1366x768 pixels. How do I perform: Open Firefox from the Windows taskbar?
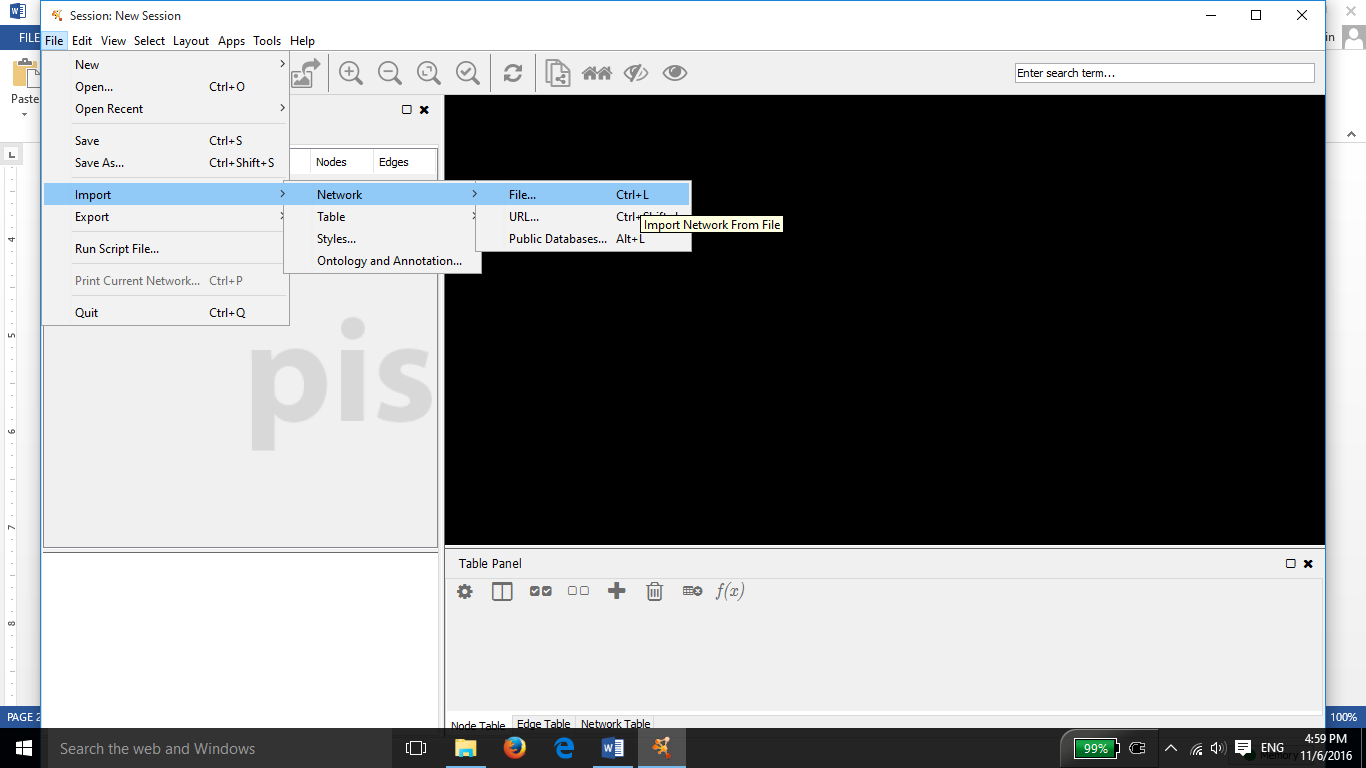pos(515,748)
